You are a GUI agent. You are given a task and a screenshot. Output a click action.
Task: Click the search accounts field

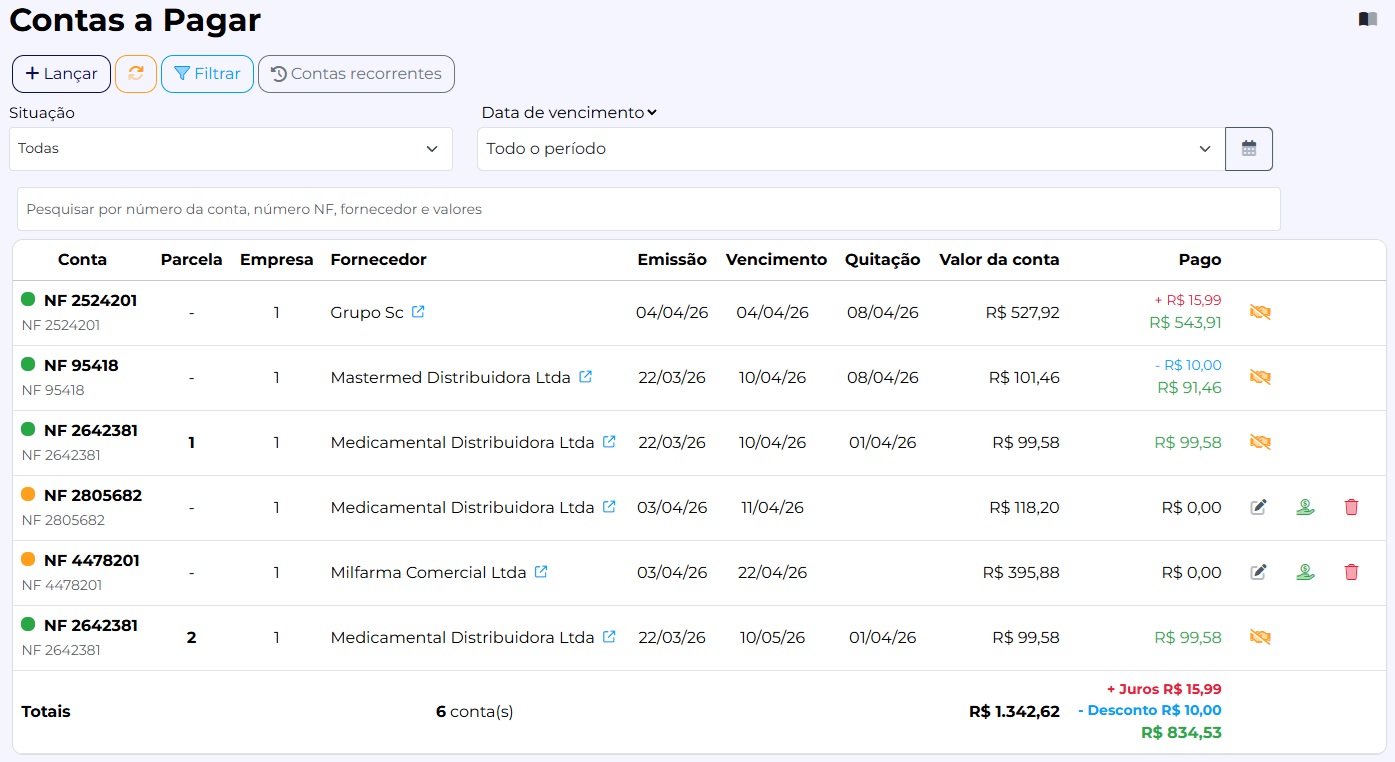pos(649,209)
